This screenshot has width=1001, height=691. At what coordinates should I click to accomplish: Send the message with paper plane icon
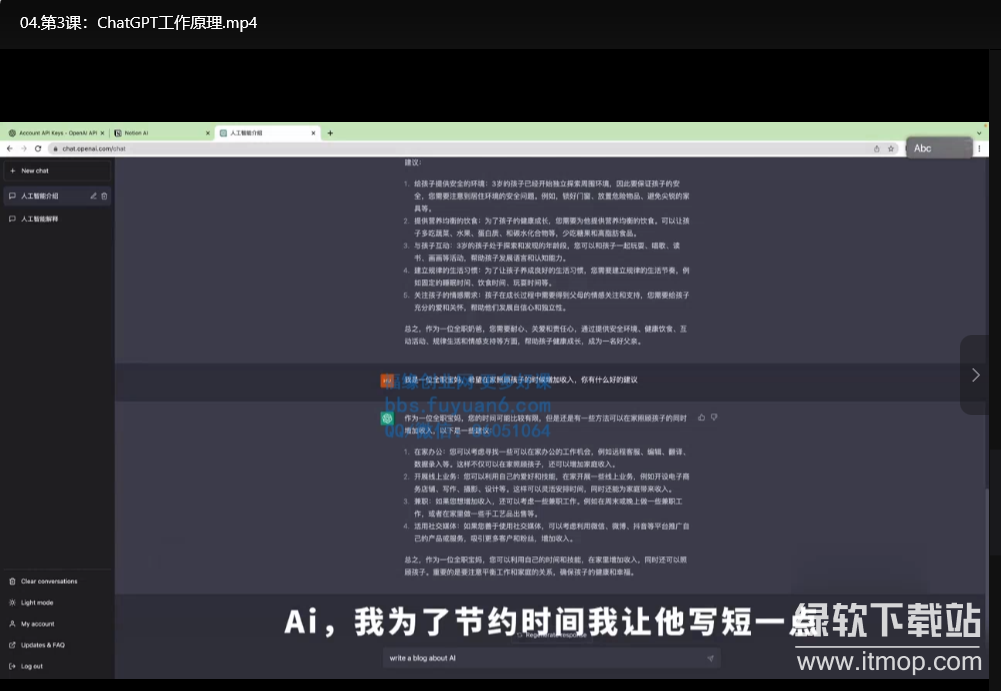coord(711,658)
